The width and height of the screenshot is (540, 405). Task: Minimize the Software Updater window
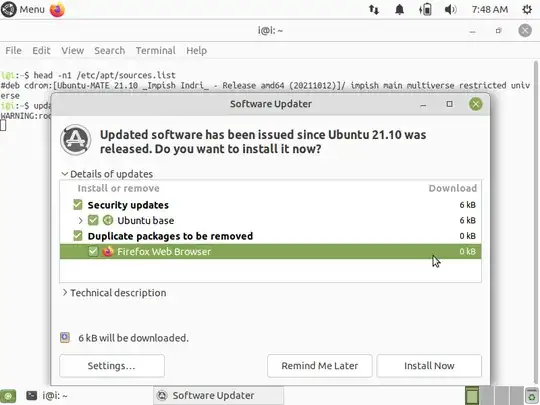(x=423, y=104)
